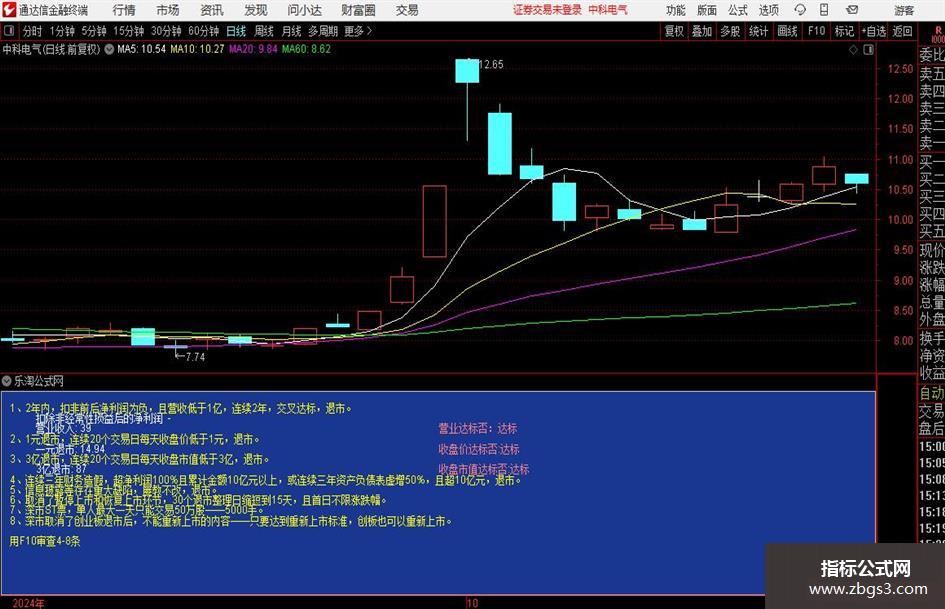Image resolution: width=945 pixels, height=609 pixels.
Task: Click the 叠加 overlay toolbar button
Action: coord(702,31)
